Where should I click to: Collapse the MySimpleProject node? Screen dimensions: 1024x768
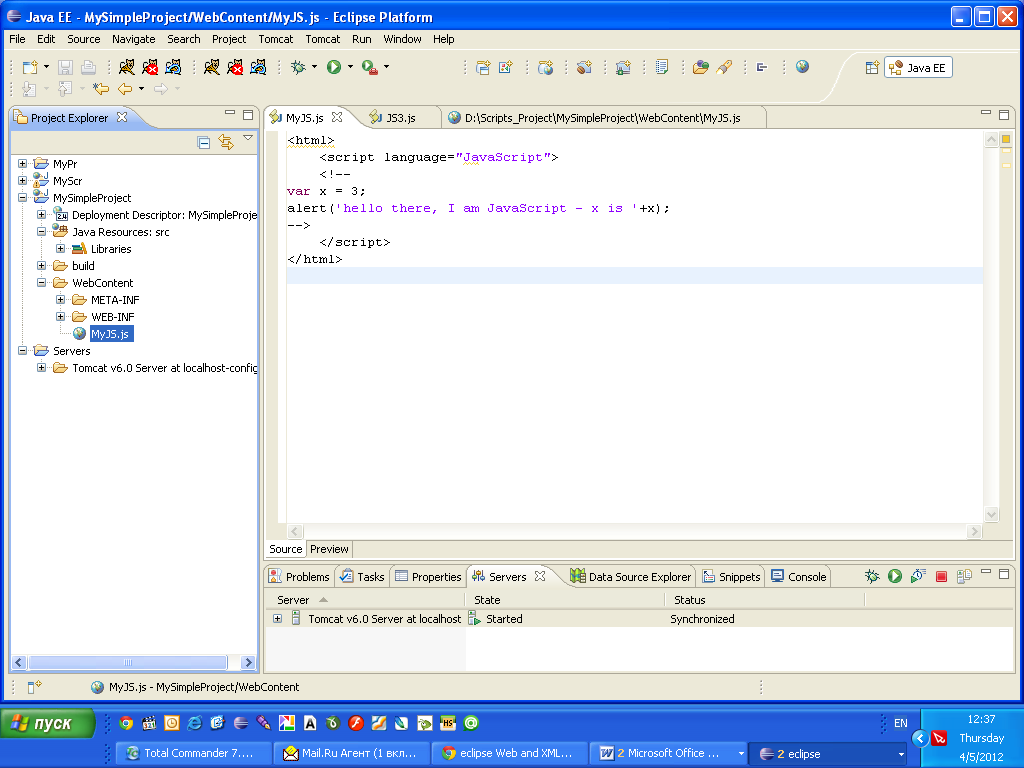[22, 197]
